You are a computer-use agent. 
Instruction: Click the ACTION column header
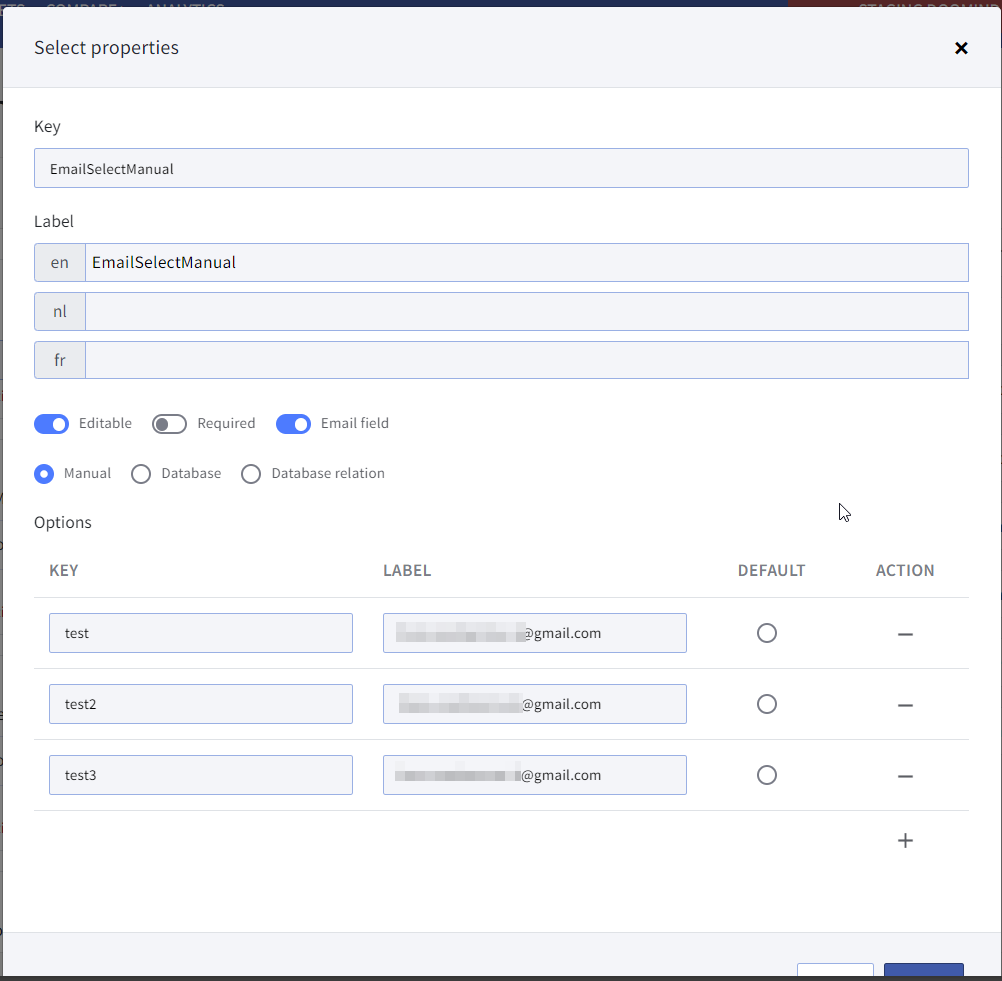pos(905,571)
